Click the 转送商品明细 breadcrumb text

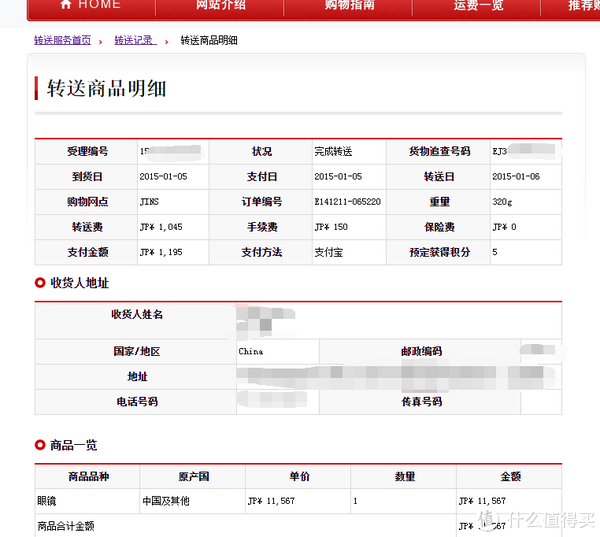(209, 41)
